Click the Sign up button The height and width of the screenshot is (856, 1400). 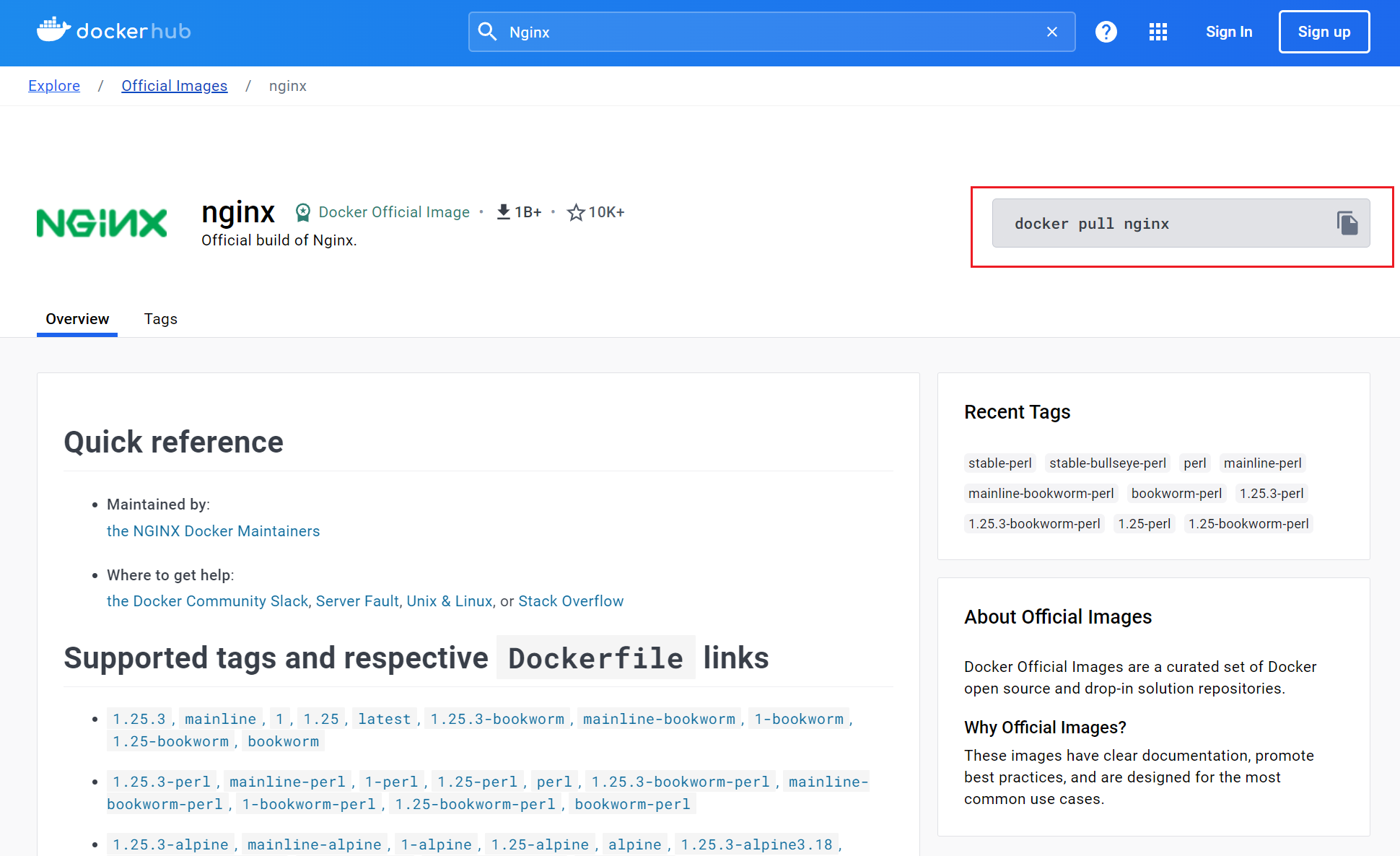pos(1324,32)
